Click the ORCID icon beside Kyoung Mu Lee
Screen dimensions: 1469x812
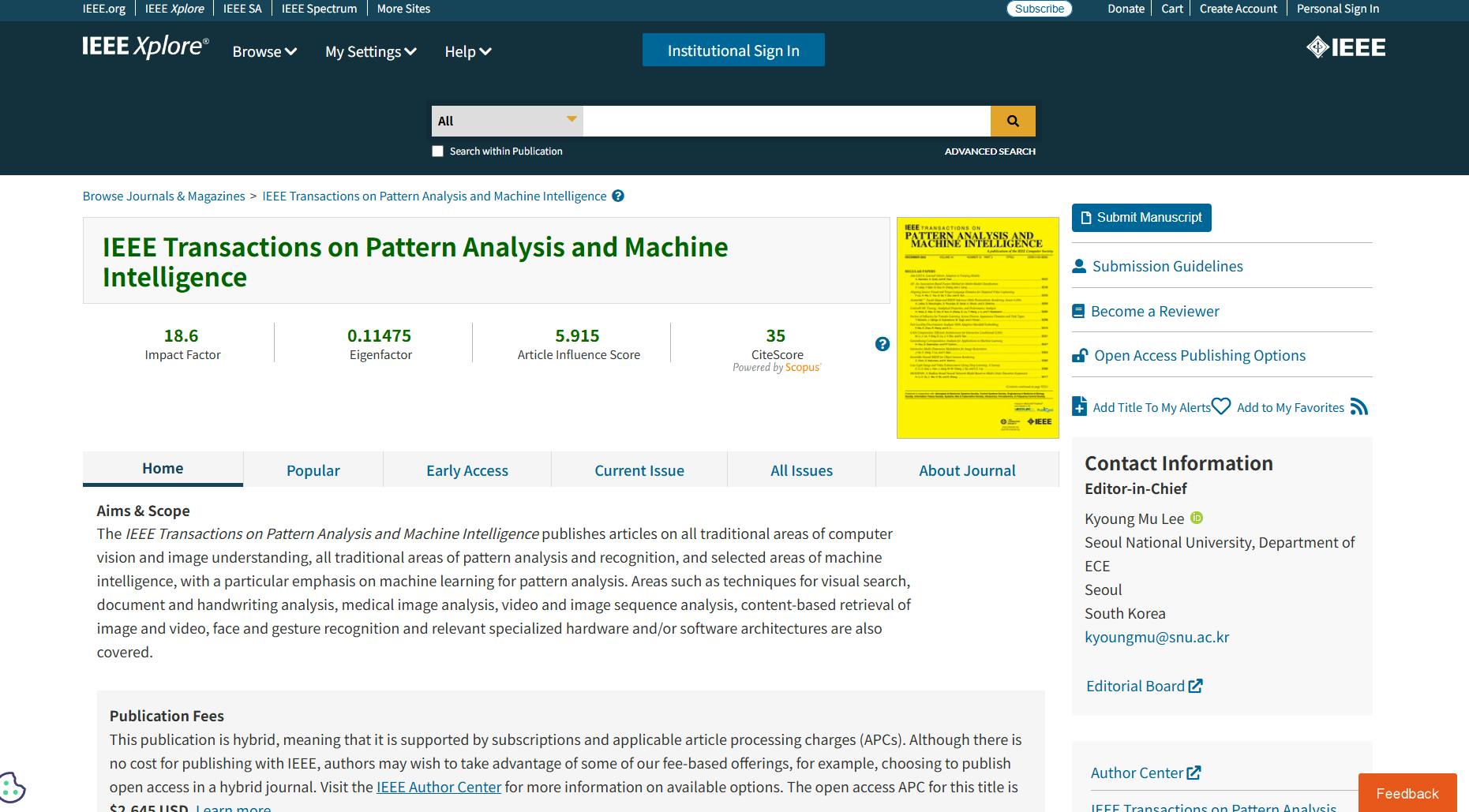[1197, 518]
